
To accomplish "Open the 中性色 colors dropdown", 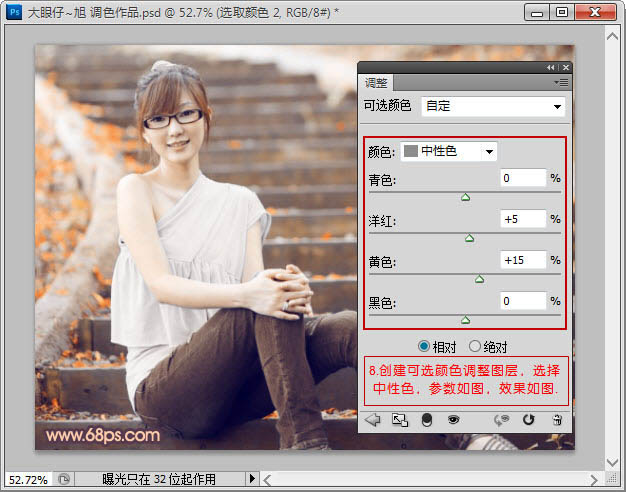I will [449, 151].
